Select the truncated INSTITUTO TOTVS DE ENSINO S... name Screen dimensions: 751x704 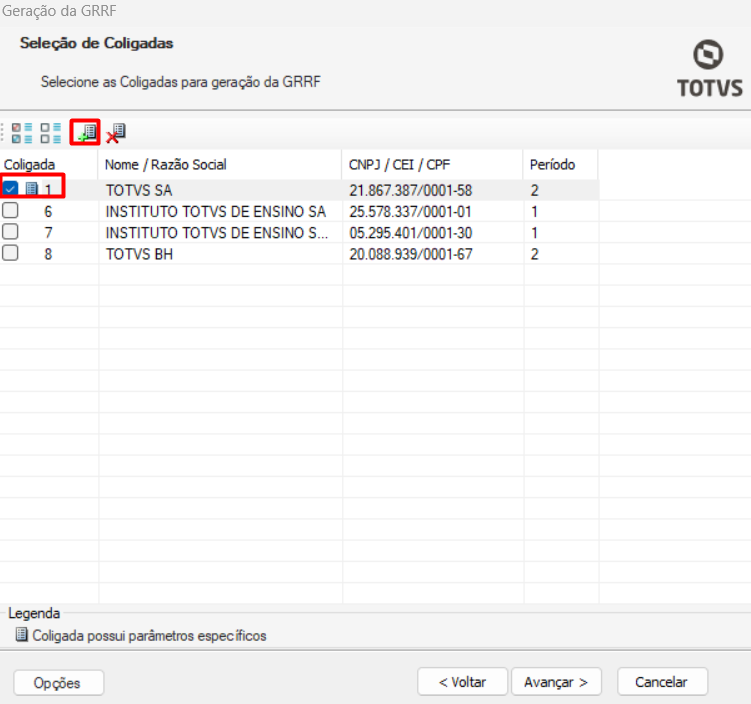pos(216,233)
